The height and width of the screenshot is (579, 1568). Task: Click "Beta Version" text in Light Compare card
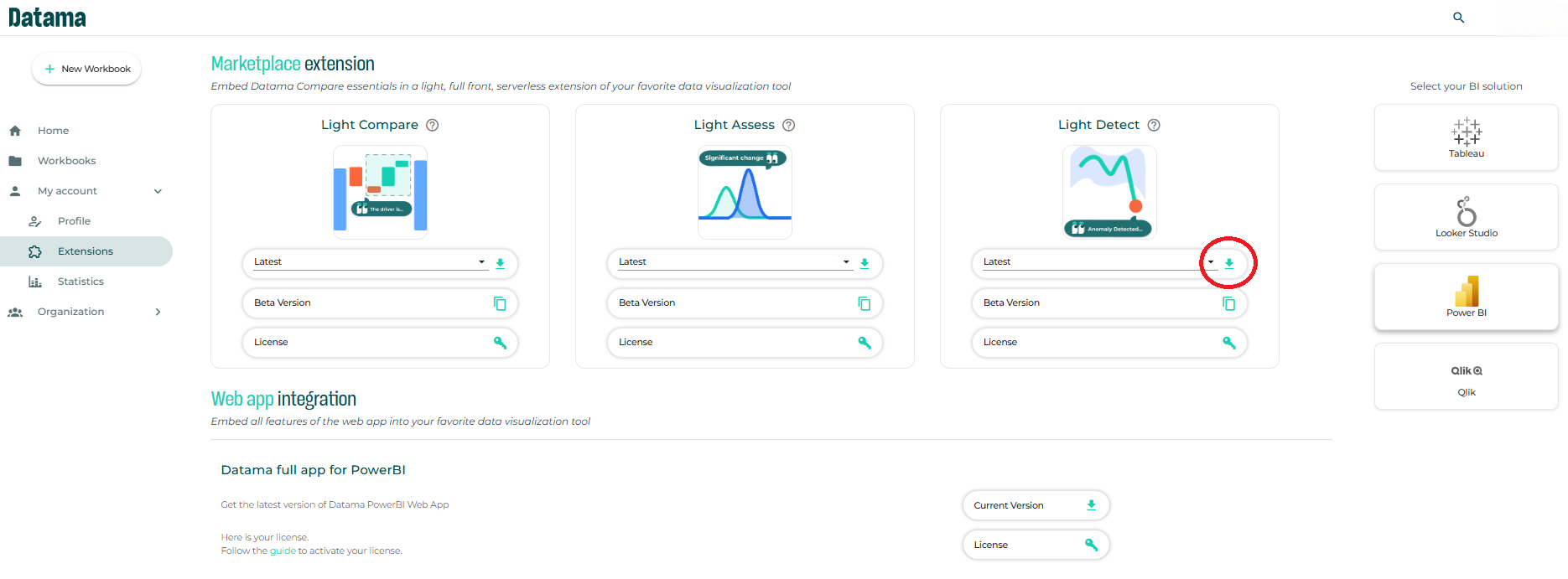coord(283,303)
